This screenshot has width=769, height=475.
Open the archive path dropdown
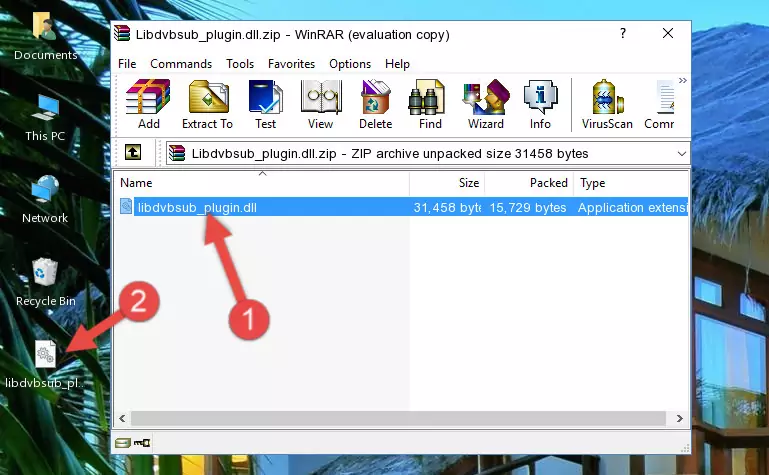[681, 153]
